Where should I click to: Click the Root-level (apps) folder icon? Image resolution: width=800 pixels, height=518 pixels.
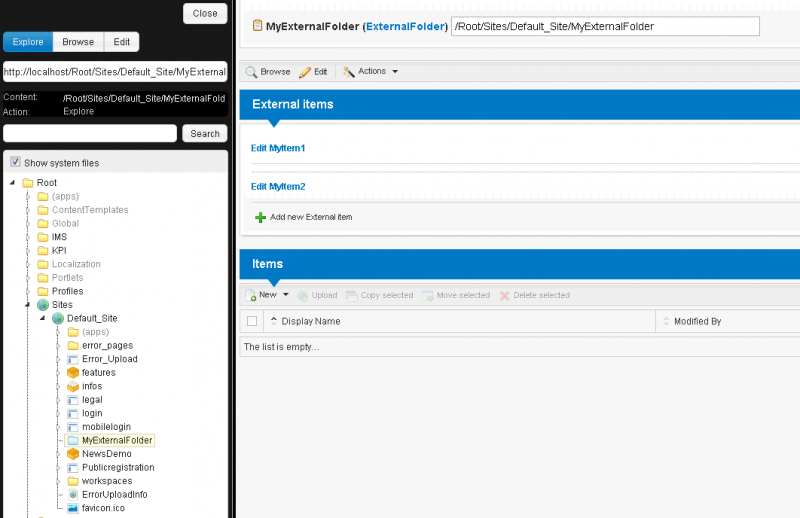[x=43, y=196]
